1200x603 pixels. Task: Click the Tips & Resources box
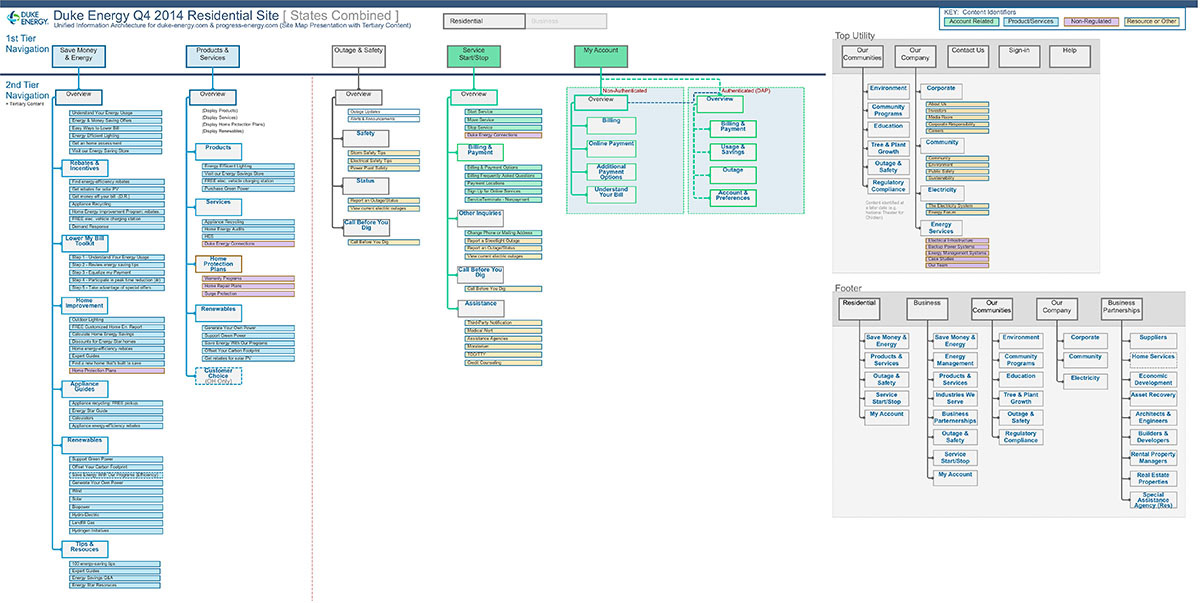click(x=84, y=548)
